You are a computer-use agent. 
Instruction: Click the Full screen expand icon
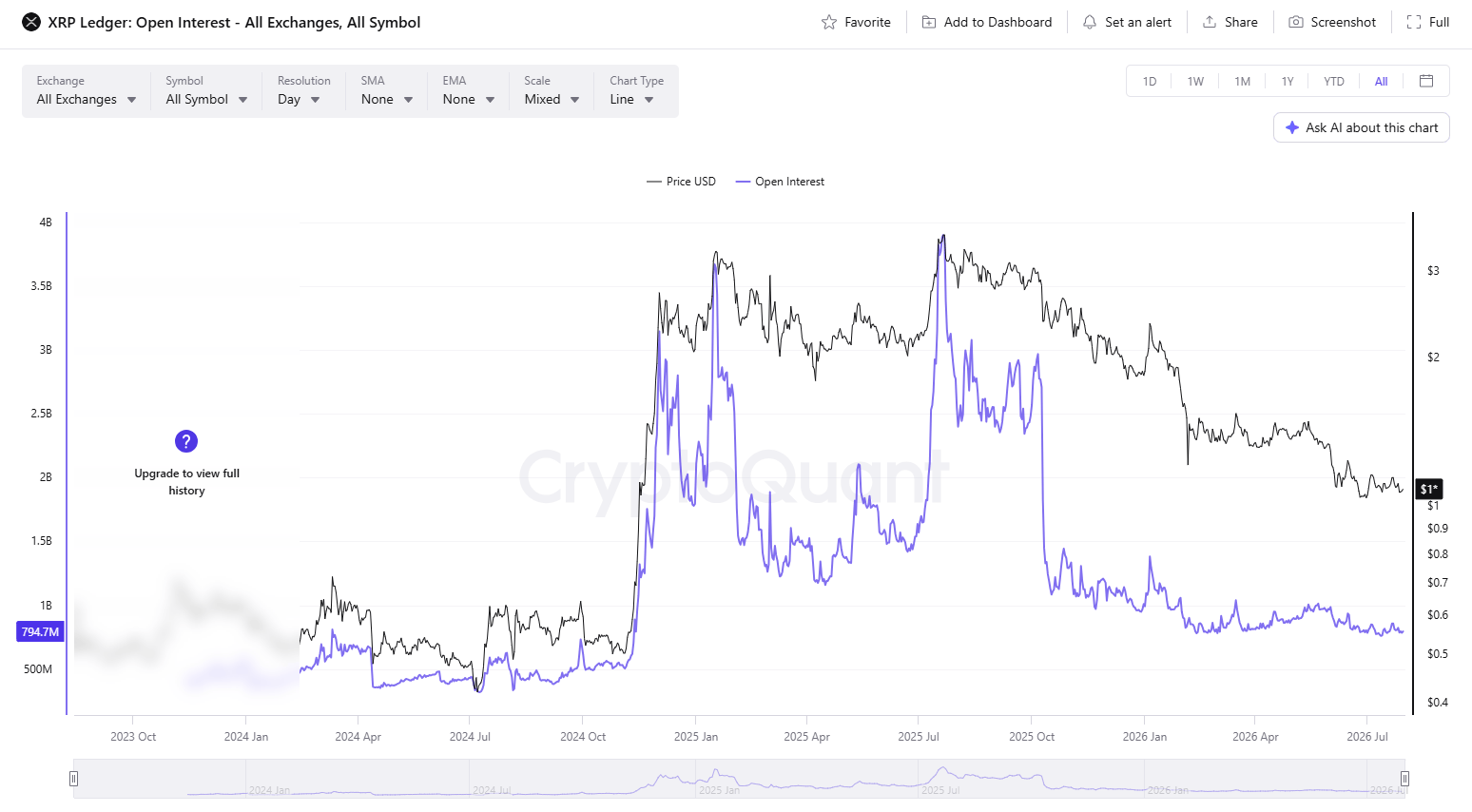(x=1414, y=22)
